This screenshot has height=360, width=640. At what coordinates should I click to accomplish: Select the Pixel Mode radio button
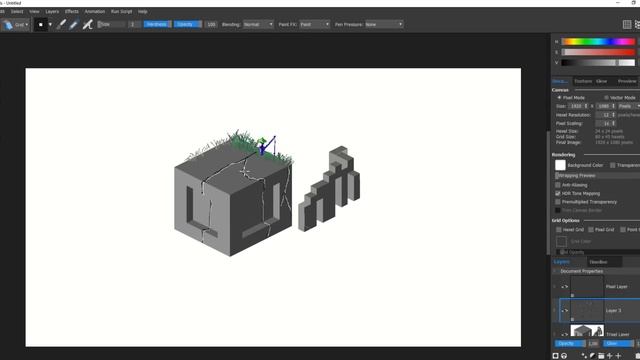pos(559,98)
